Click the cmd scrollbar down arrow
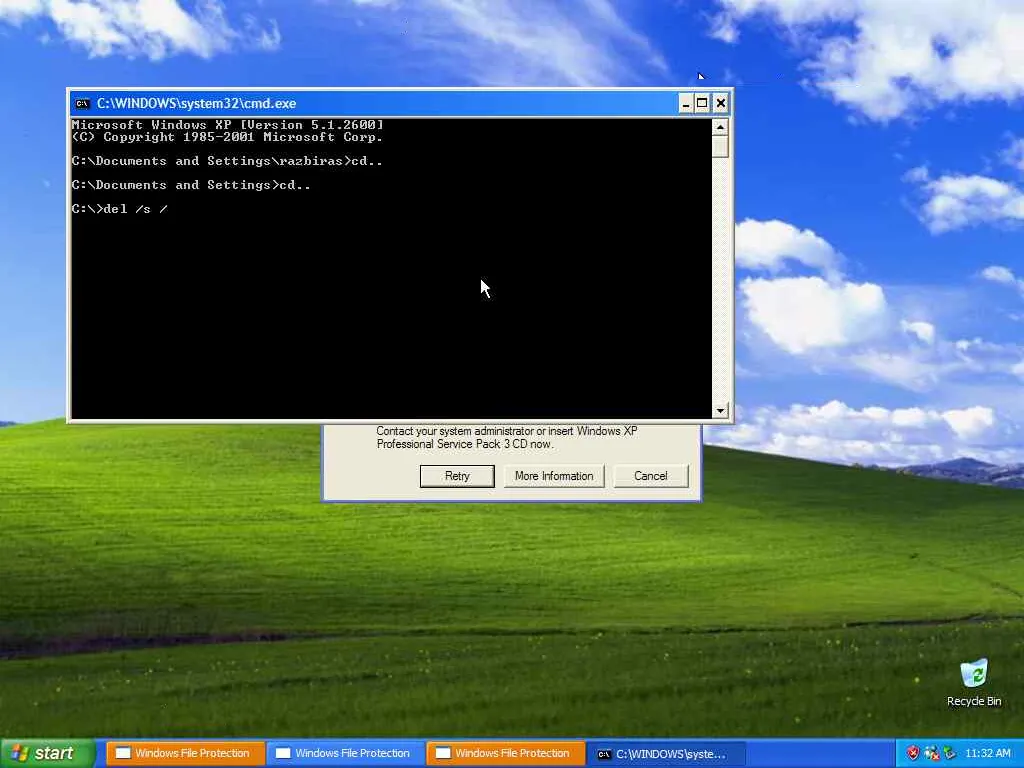Viewport: 1024px width, 768px height. (x=720, y=410)
